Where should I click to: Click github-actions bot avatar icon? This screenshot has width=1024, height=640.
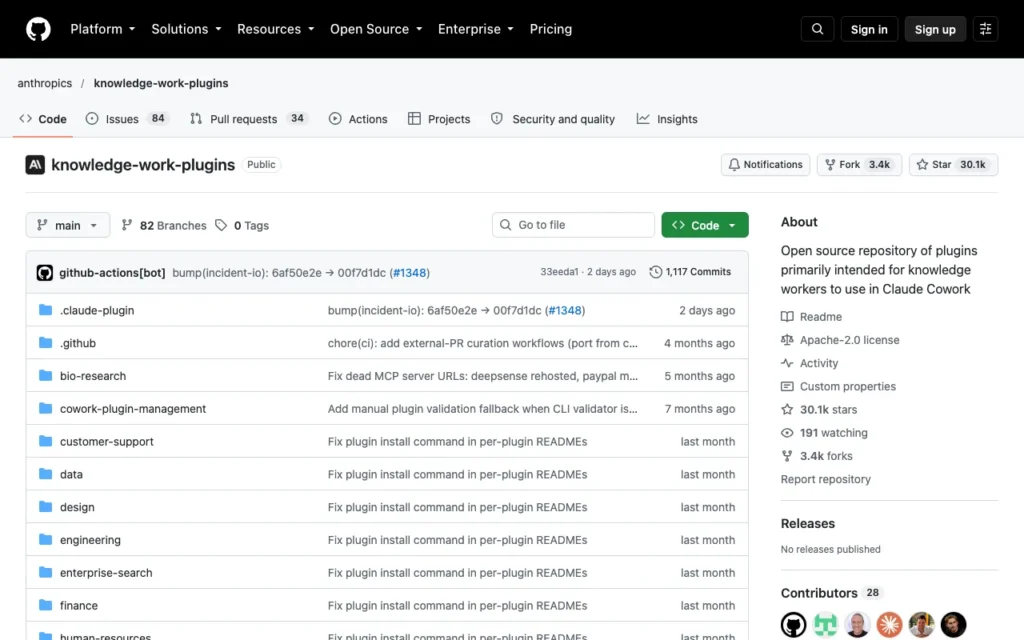click(x=44, y=272)
